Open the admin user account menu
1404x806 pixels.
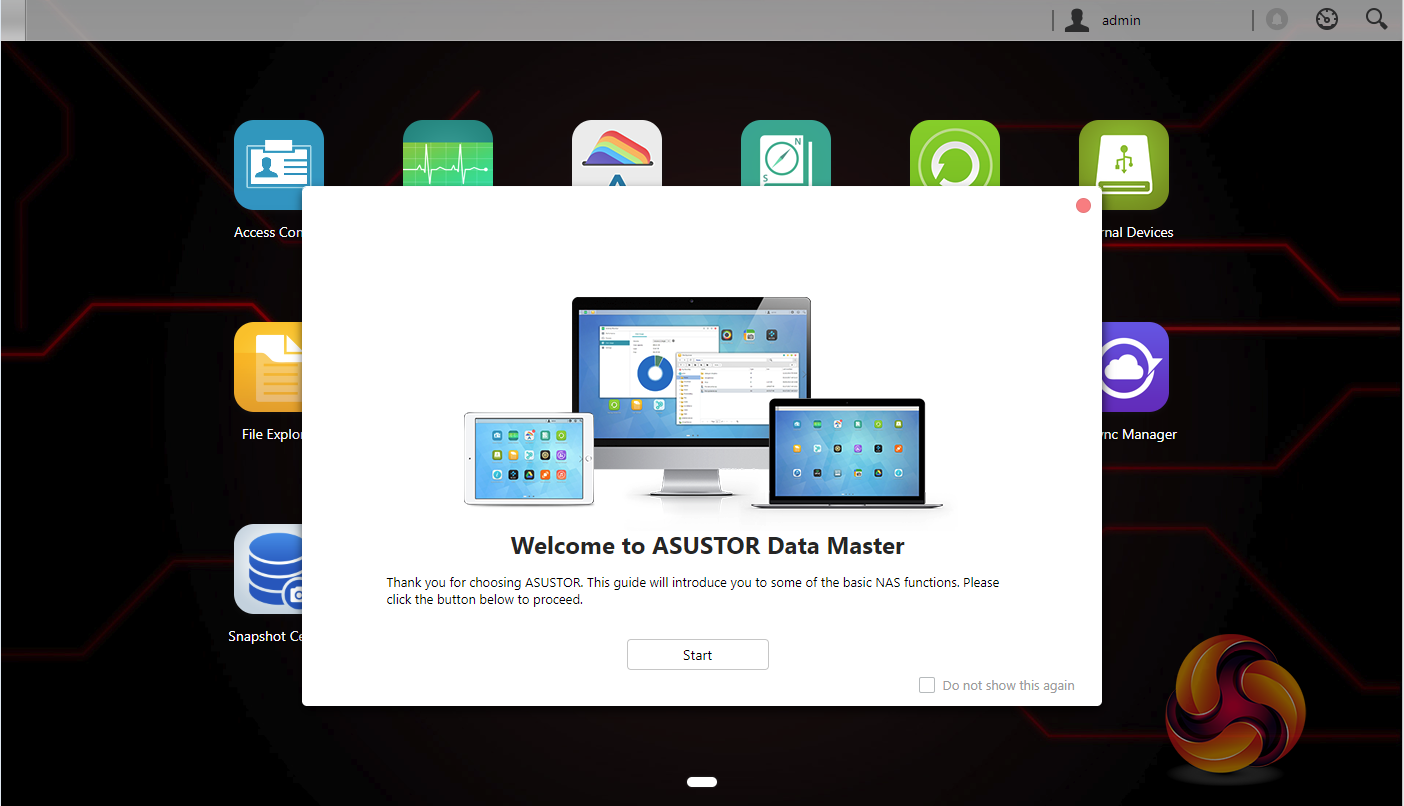click(1104, 20)
